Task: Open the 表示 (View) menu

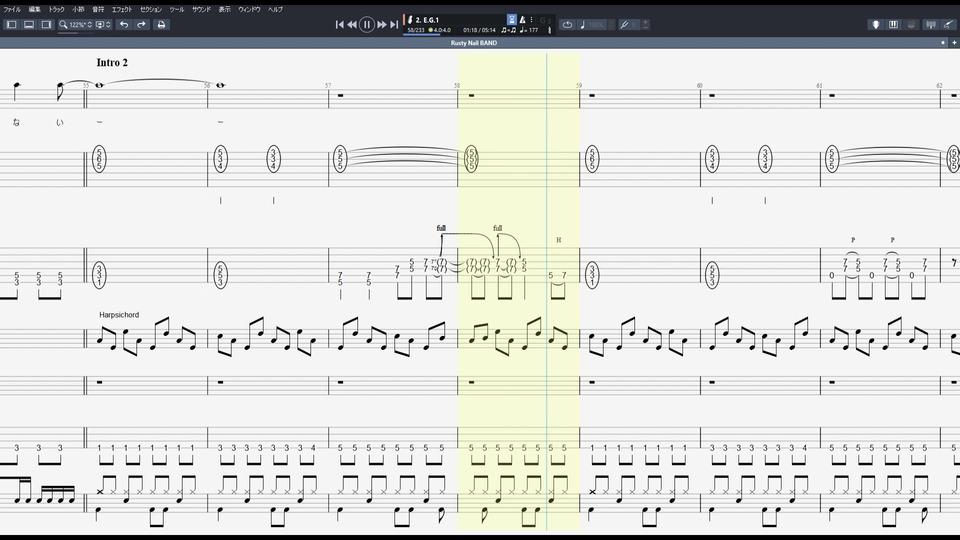Action: click(x=225, y=9)
